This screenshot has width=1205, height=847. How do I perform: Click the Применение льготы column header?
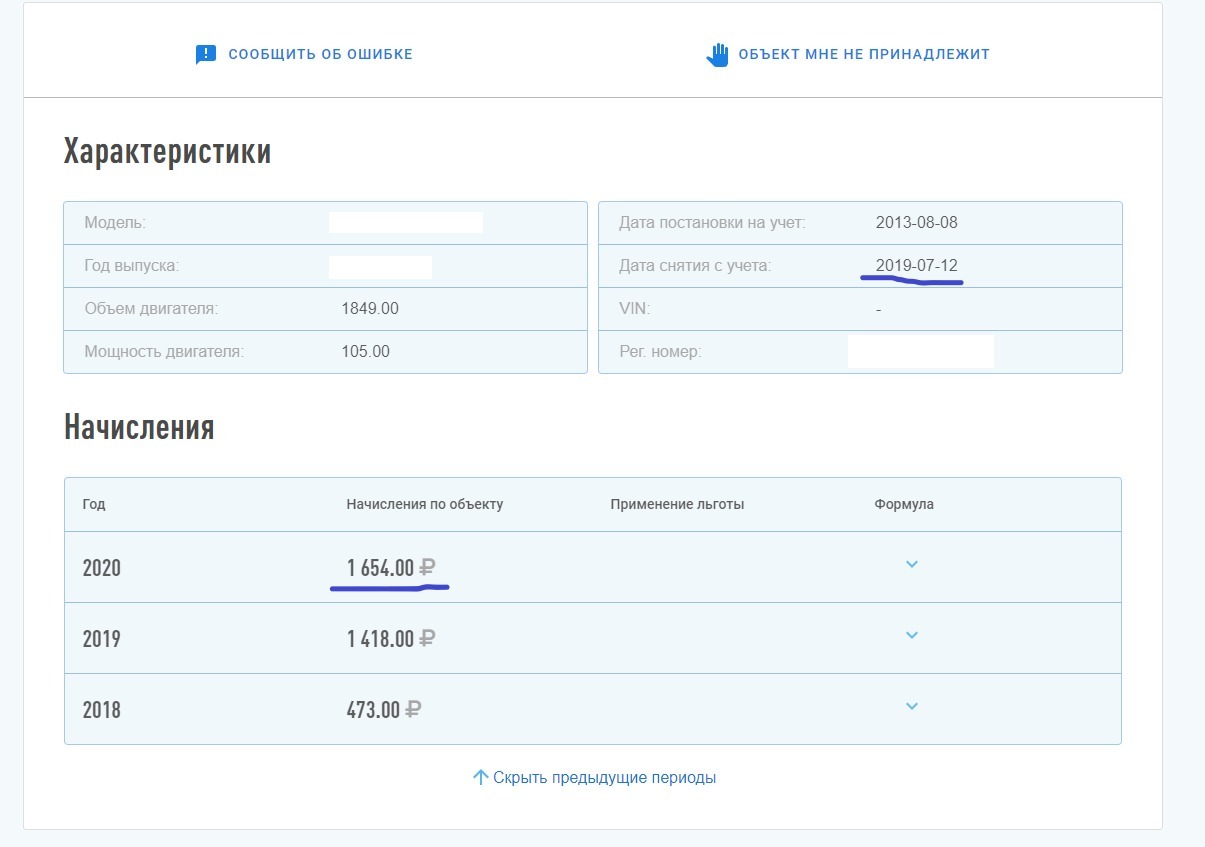click(x=677, y=504)
